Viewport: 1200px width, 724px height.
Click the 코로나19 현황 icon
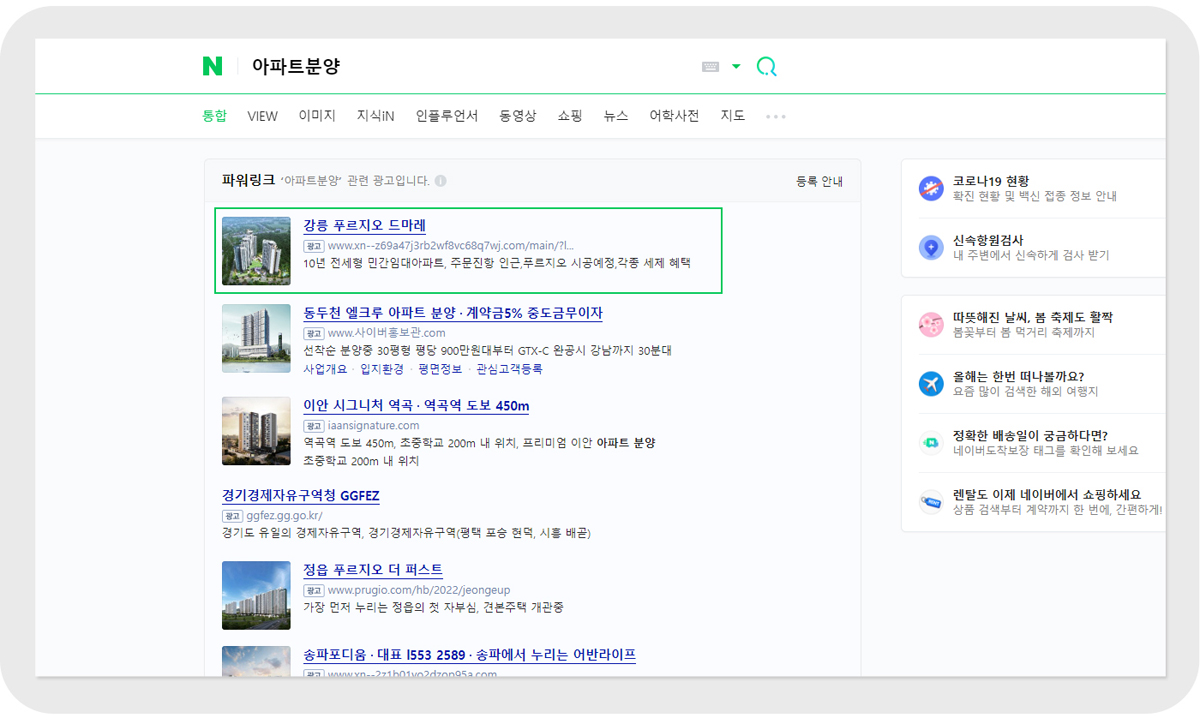pos(931,188)
